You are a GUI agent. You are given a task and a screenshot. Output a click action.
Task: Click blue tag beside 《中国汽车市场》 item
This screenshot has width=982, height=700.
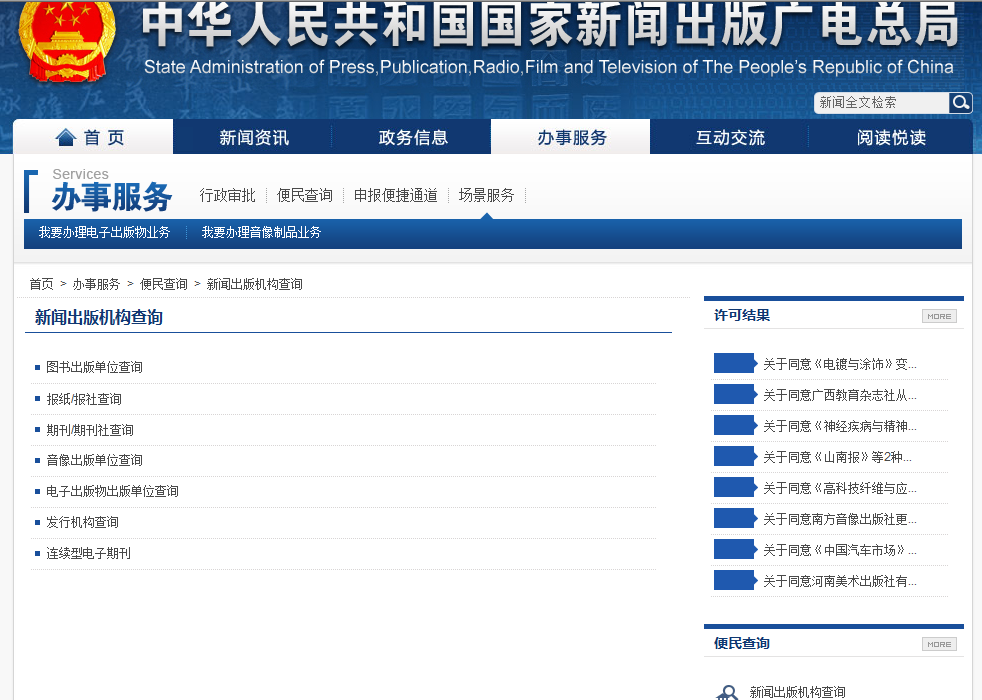pos(735,549)
